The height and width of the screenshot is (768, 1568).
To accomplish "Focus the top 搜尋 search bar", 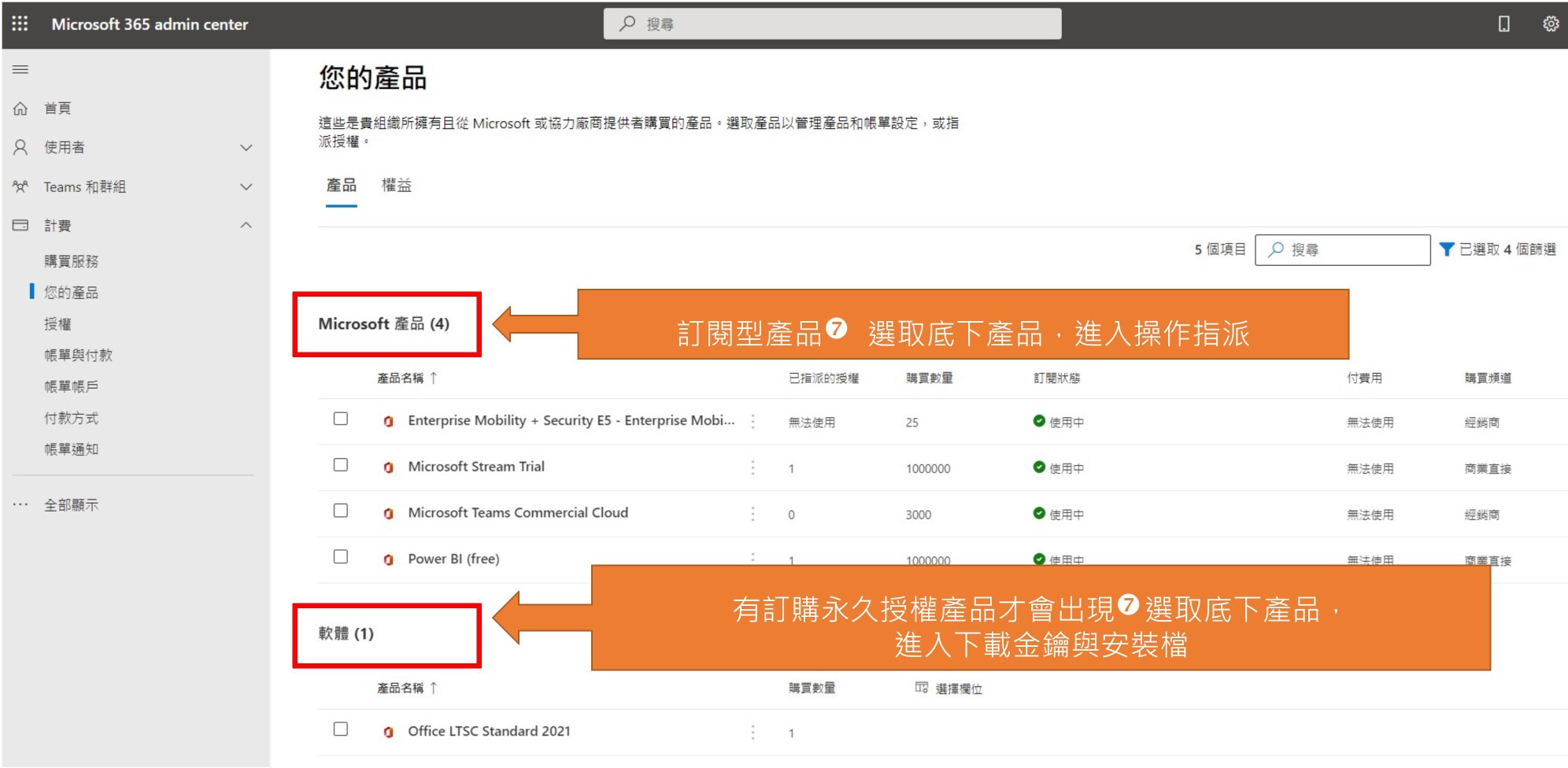I will [x=832, y=24].
